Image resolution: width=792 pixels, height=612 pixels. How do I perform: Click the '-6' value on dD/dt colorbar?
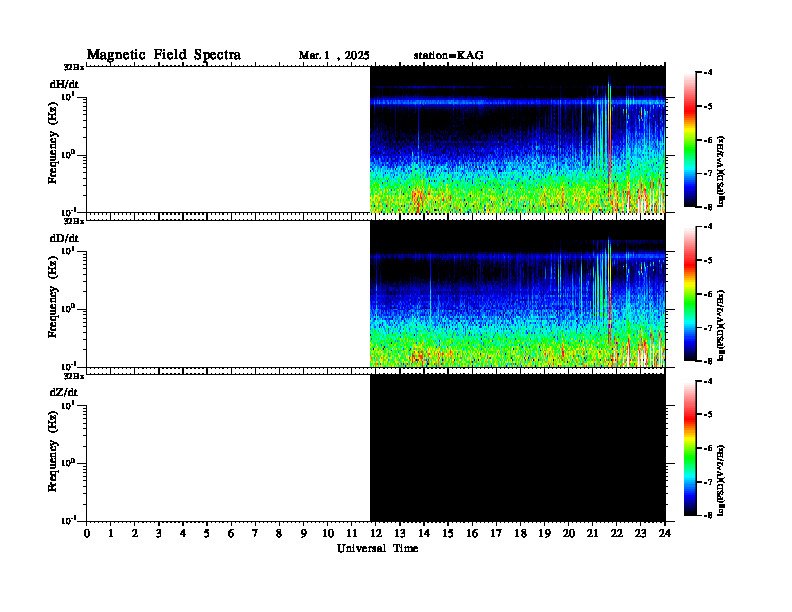tap(708, 294)
